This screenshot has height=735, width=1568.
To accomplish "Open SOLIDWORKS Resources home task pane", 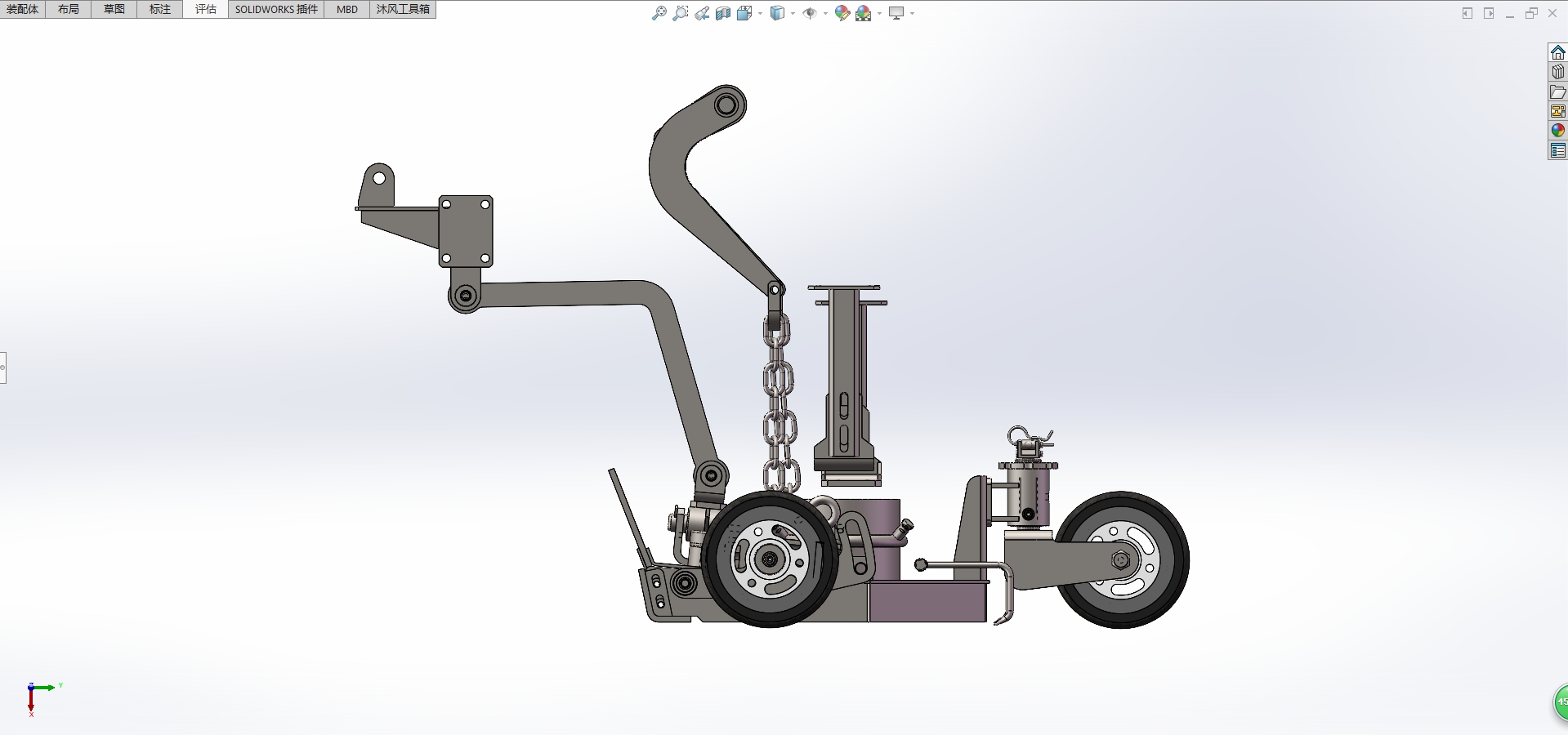I will (1558, 52).
